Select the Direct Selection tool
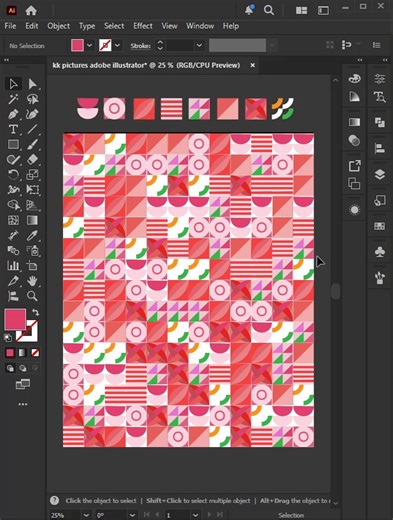 click(x=32, y=84)
